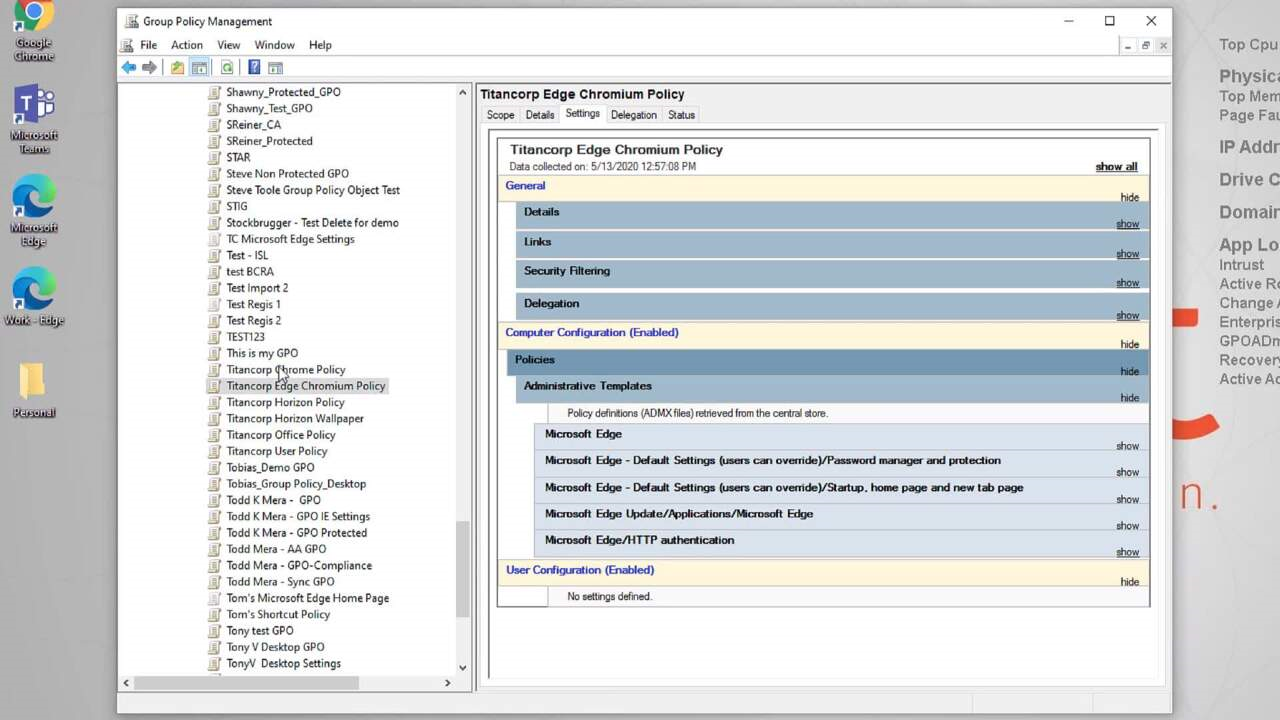Switch to the Delegation tab
This screenshot has width=1280, height=720.
633,114
